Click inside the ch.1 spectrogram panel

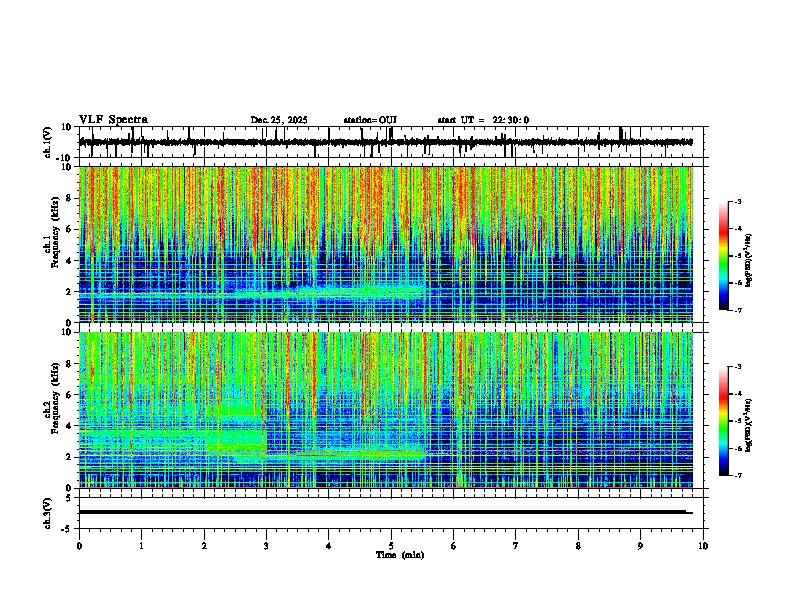pos(386,244)
